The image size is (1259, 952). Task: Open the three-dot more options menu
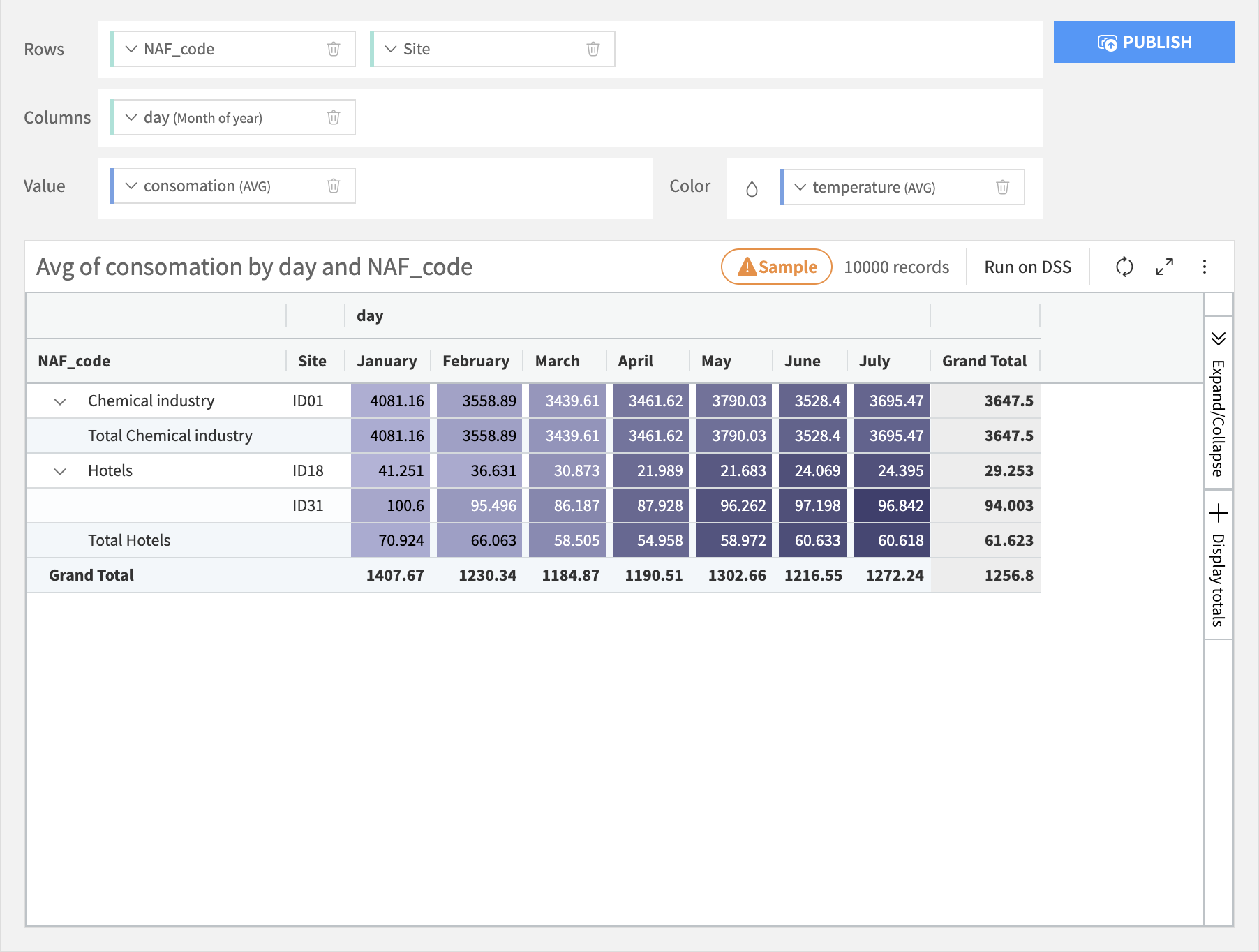[1205, 267]
